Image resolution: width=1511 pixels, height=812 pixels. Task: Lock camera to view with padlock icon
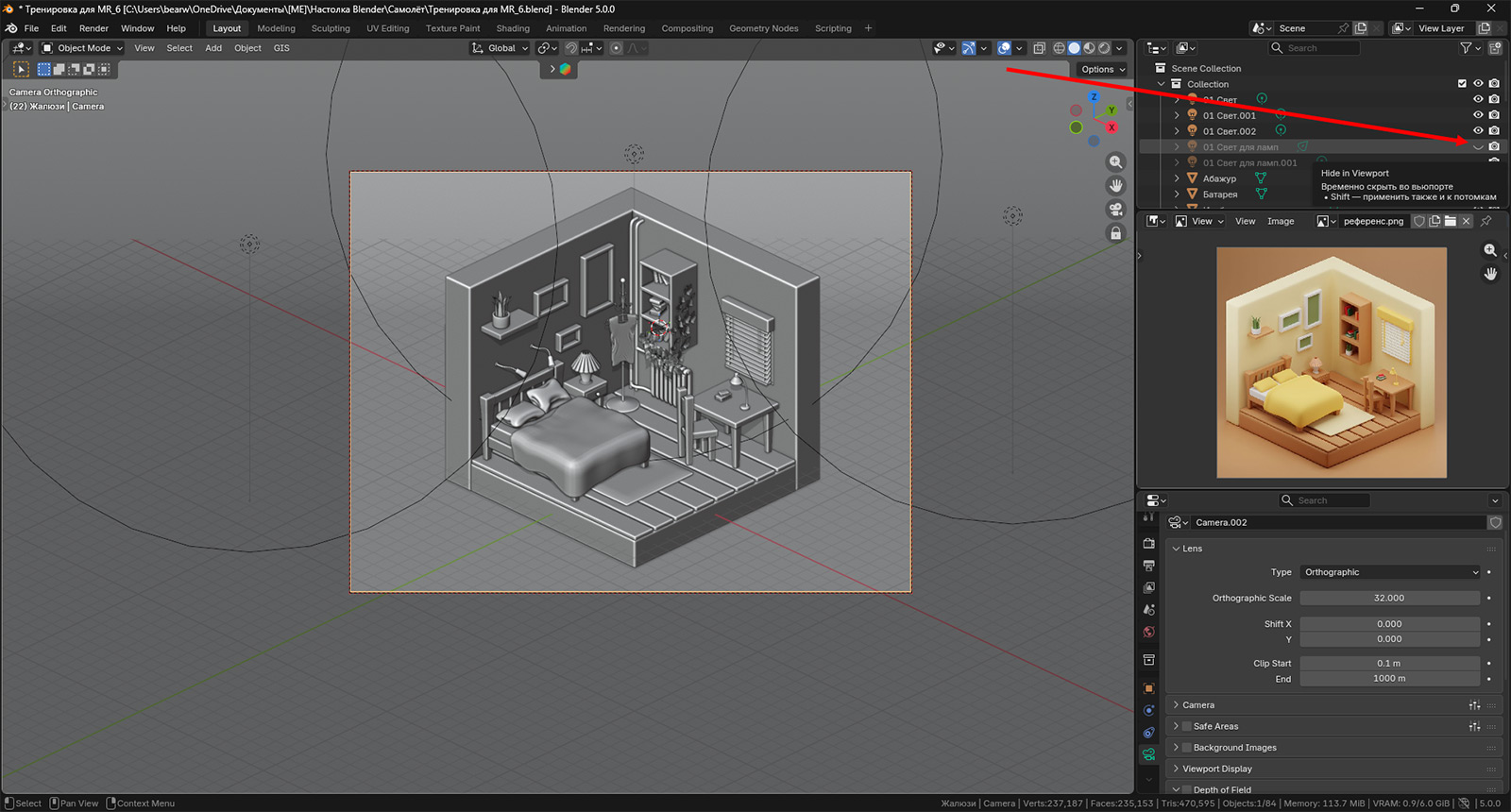(1115, 233)
